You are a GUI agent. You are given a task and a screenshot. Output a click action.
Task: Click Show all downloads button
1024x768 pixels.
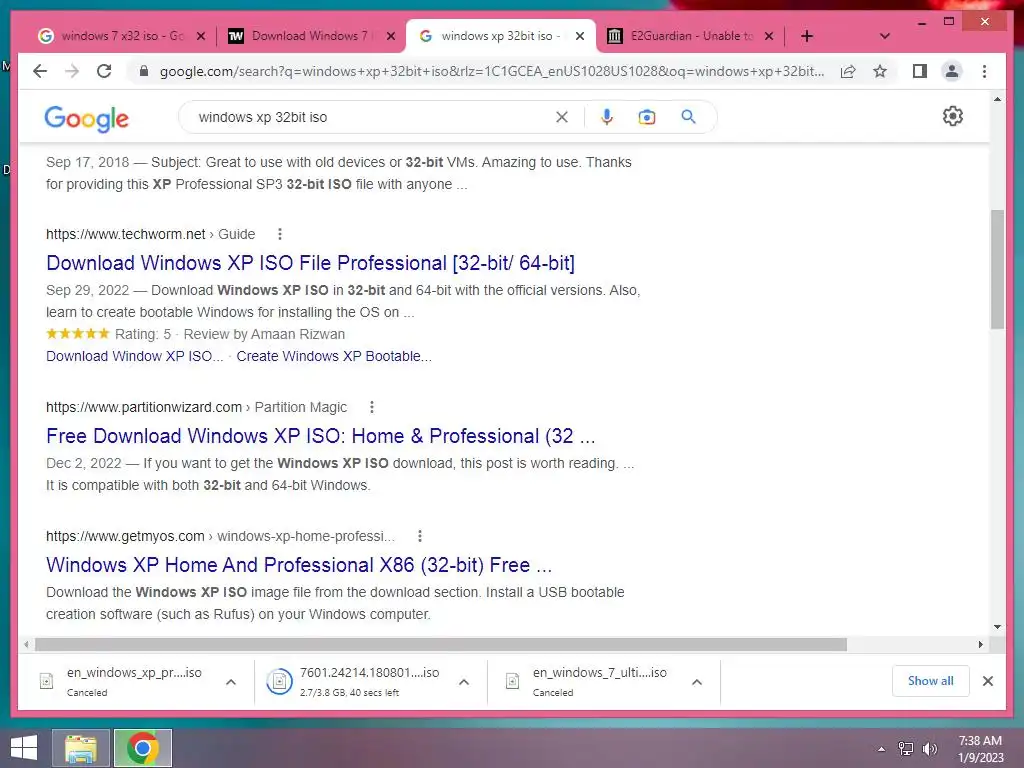(x=931, y=681)
